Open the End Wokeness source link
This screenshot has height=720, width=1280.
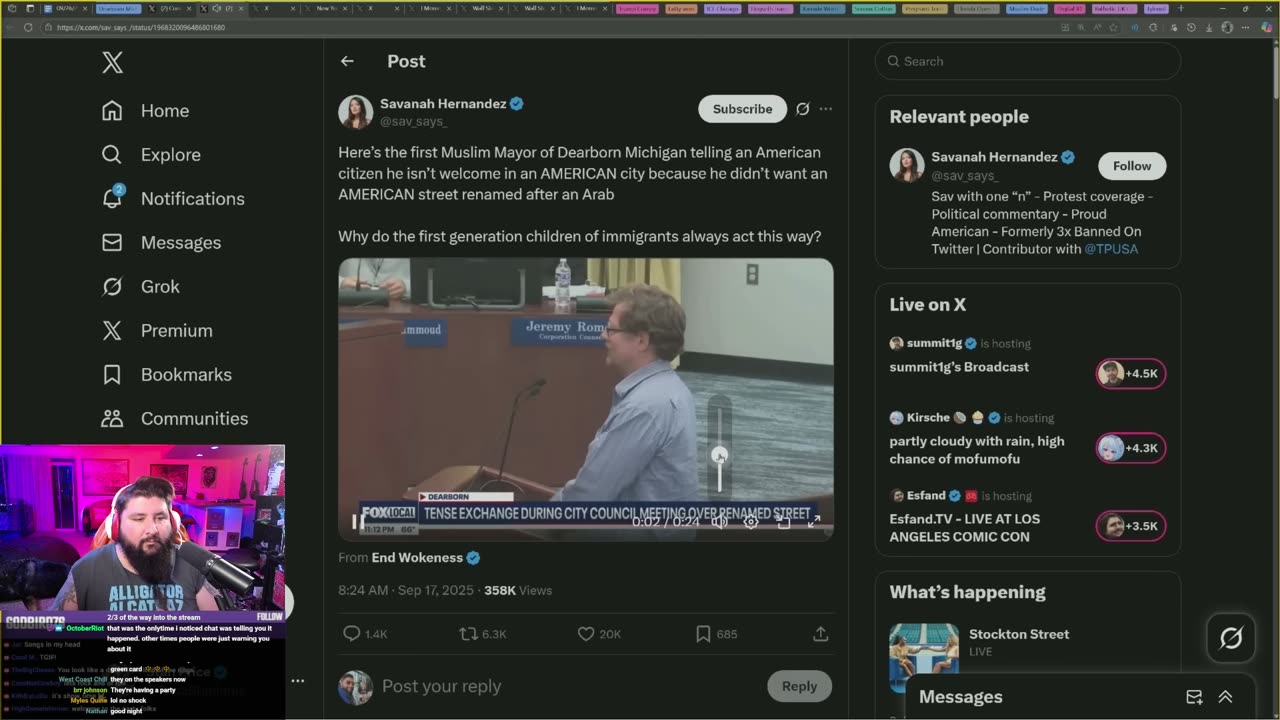(x=417, y=558)
